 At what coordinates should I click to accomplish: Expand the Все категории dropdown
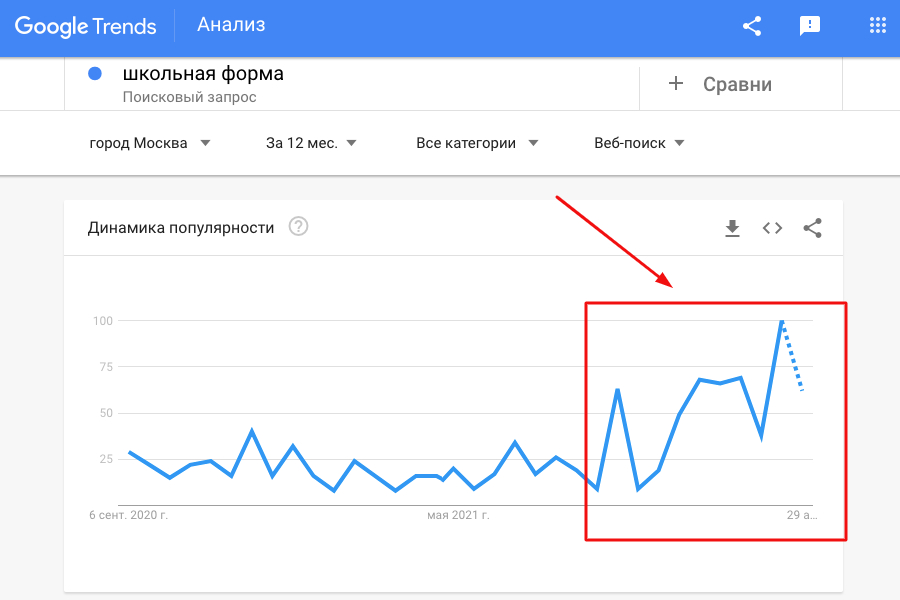pos(477,143)
